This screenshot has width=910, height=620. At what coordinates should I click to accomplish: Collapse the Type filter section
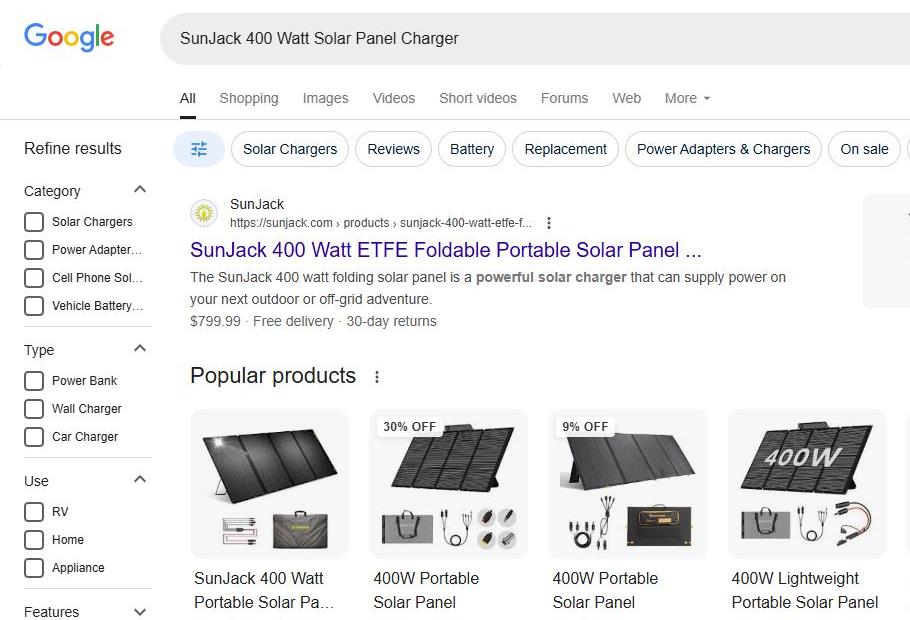pyautogui.click(x=140, y=349)
